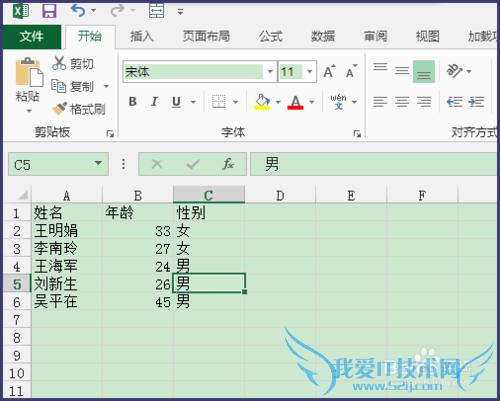Viewport: 500px width, 401px height.
Task: Open the Name Box dropdown arrow
Action: click(x=98, y=163)
